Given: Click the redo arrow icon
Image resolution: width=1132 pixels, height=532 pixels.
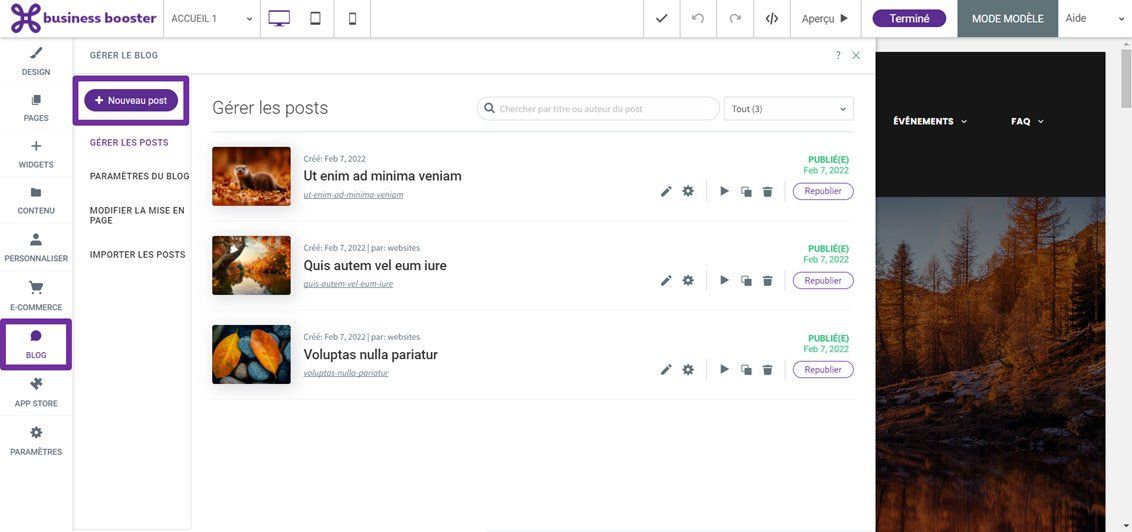Looking at the screenshot, I should [x=735, y=19].
